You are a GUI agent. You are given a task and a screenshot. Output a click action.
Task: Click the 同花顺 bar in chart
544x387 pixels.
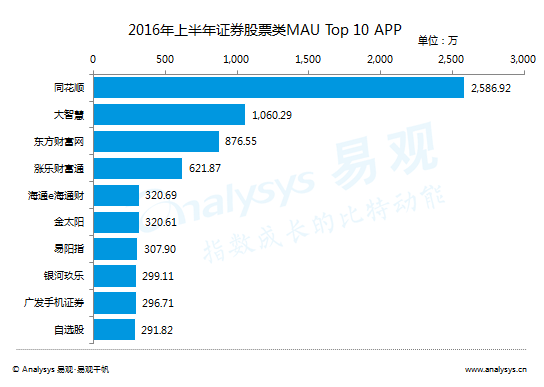tap(279, 87)
